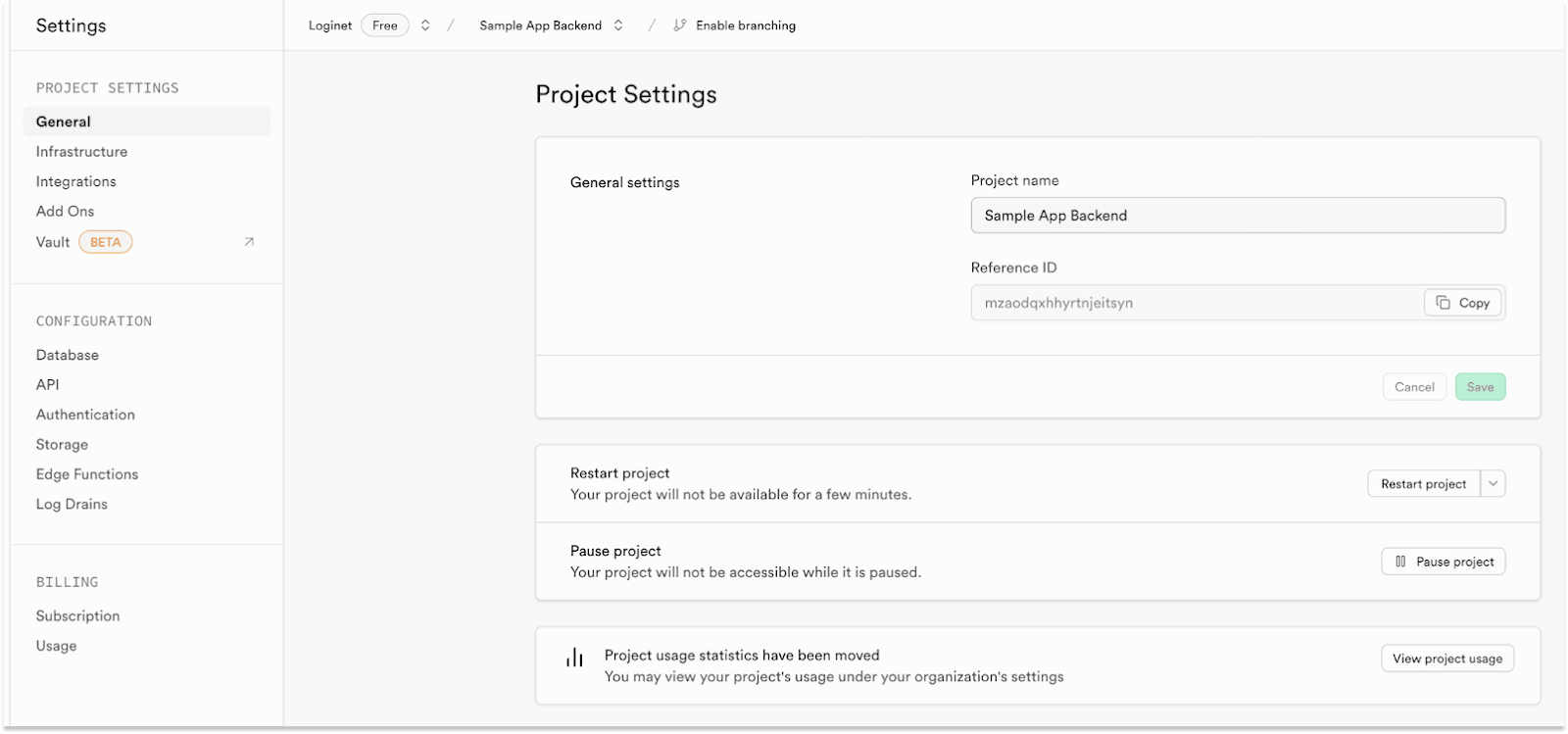
Task: Click the git branch icon in breadcrumb
Action: coord(680,25)
